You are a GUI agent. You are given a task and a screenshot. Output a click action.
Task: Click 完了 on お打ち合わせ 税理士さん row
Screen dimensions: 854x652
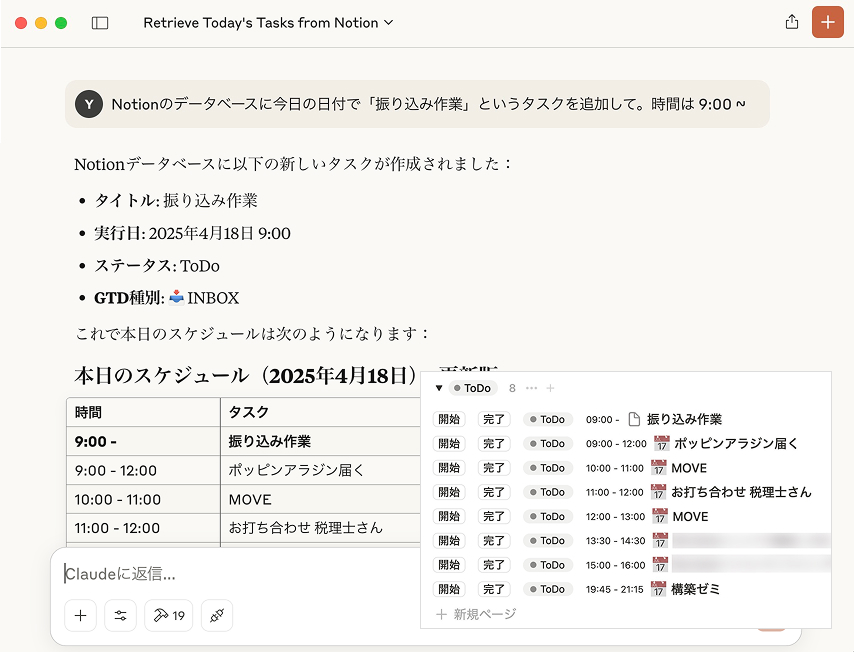tap(494, 492)
